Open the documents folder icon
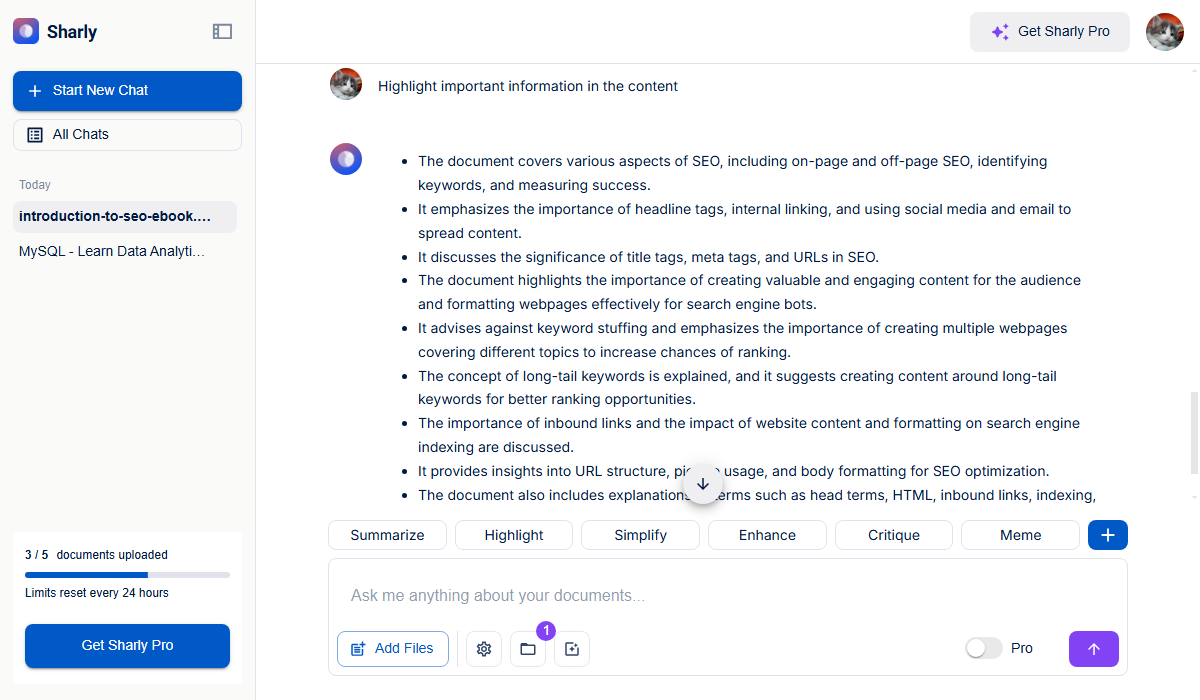The width and height of the screenshot is (1200, 700). pos(528,649)
